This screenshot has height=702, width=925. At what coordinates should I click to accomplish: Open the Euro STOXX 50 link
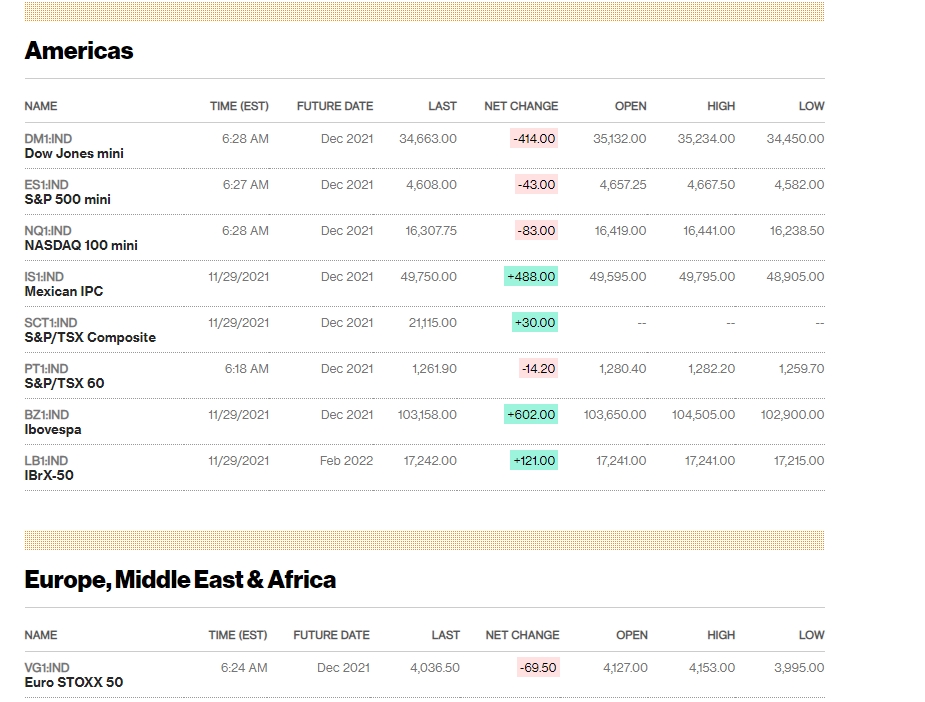click(74, 683)
